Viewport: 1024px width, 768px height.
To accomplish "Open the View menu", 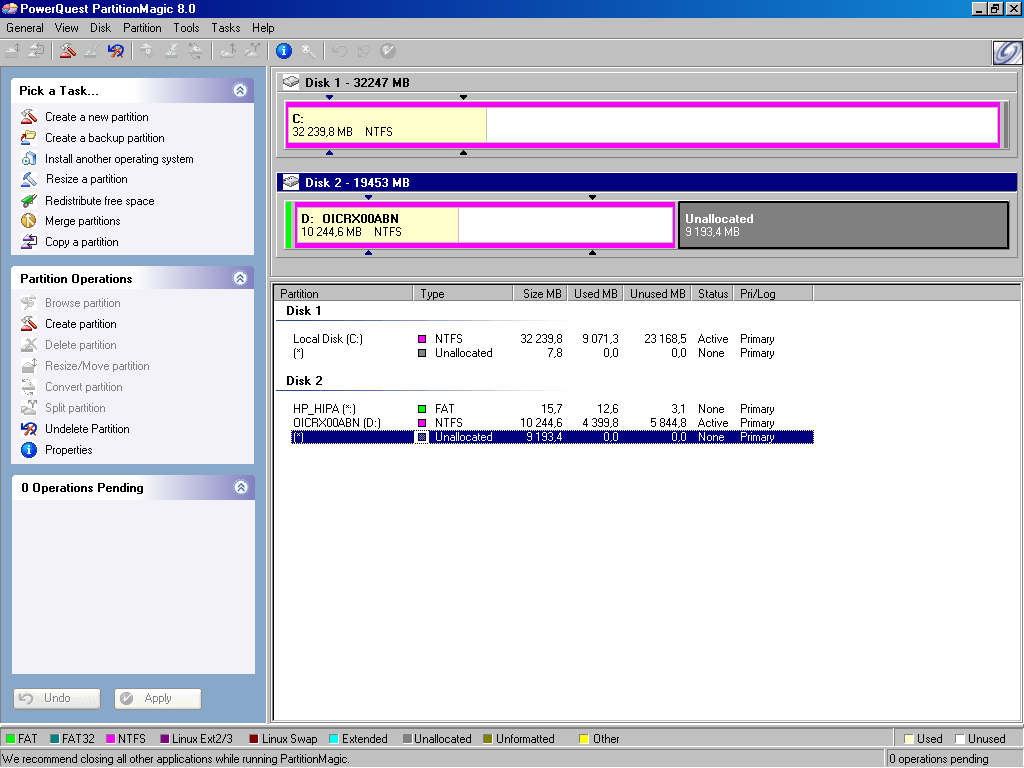I will (x=67, y=28).
